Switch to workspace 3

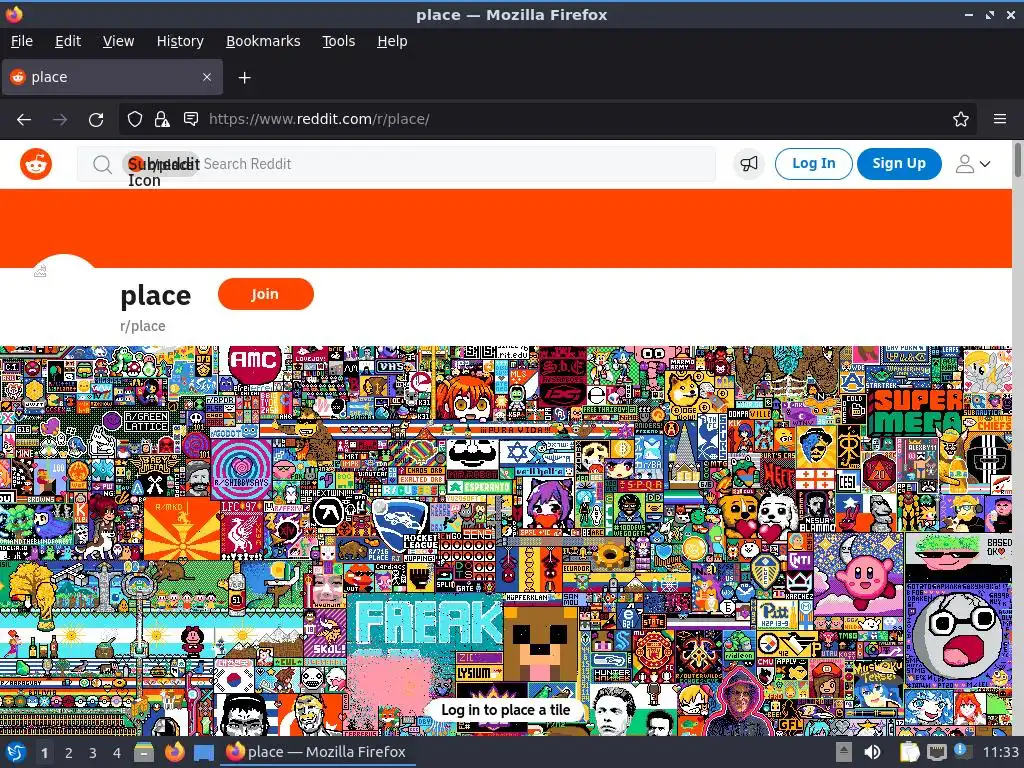coord(93,753)
